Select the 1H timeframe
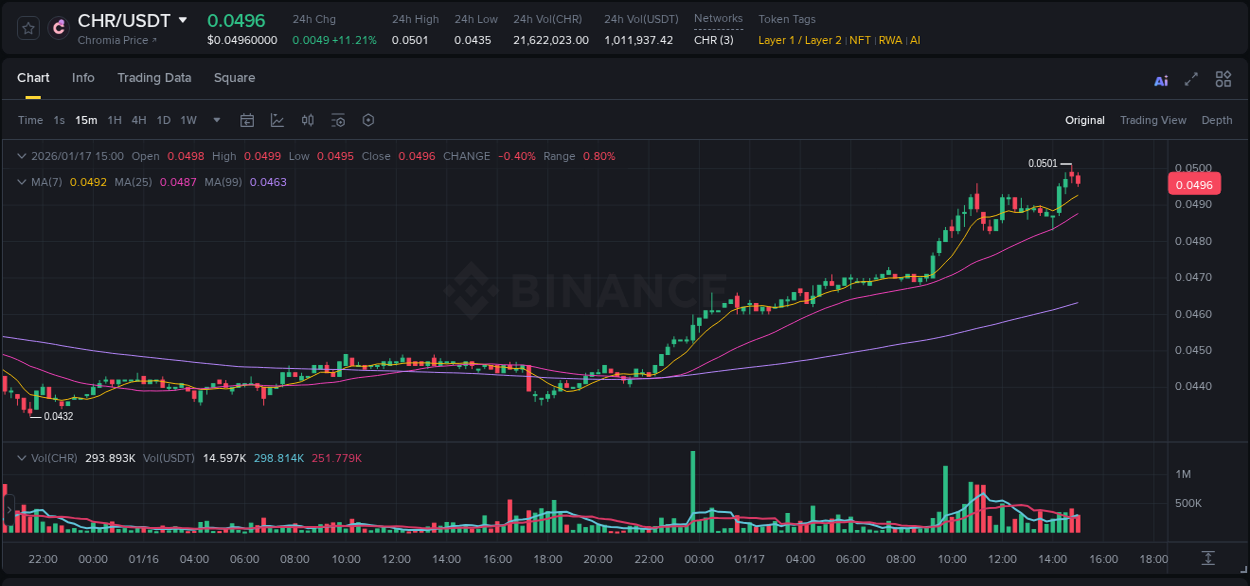The width and height of the screenshot is (1250, 586). (116, 120)
